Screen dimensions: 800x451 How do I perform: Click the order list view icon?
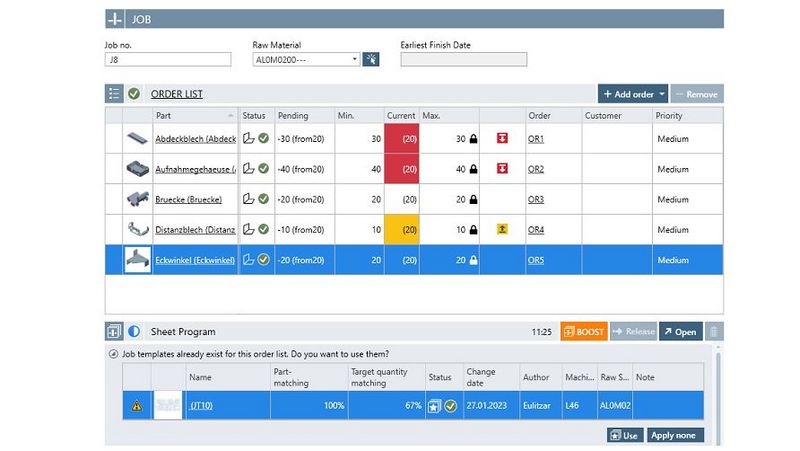point(114,94)
